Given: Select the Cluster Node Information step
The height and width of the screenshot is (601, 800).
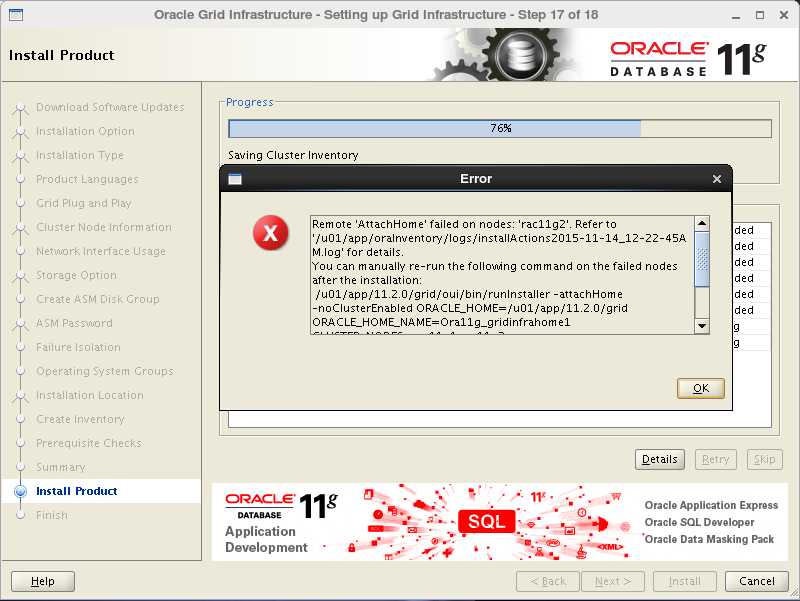Looking at the screenshot, I should click(104, 227).
